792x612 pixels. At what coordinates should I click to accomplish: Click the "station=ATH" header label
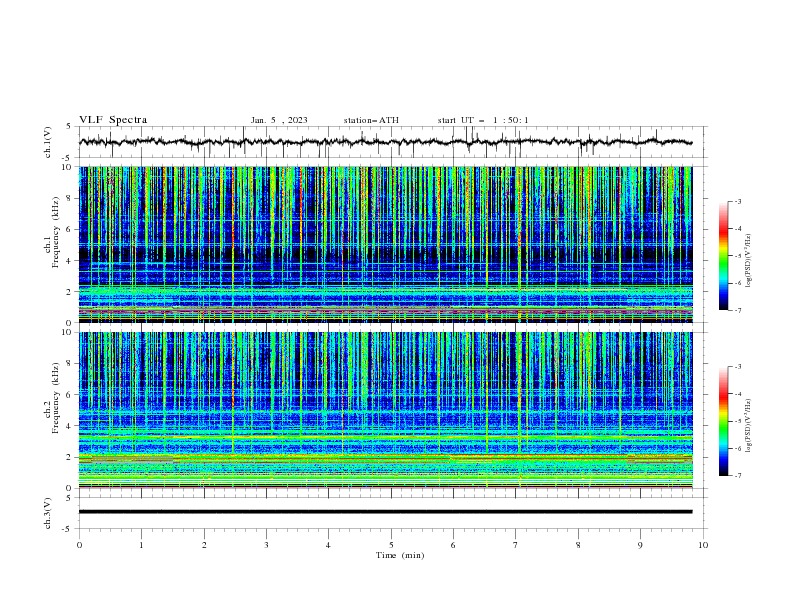click(x=371, y=120)
